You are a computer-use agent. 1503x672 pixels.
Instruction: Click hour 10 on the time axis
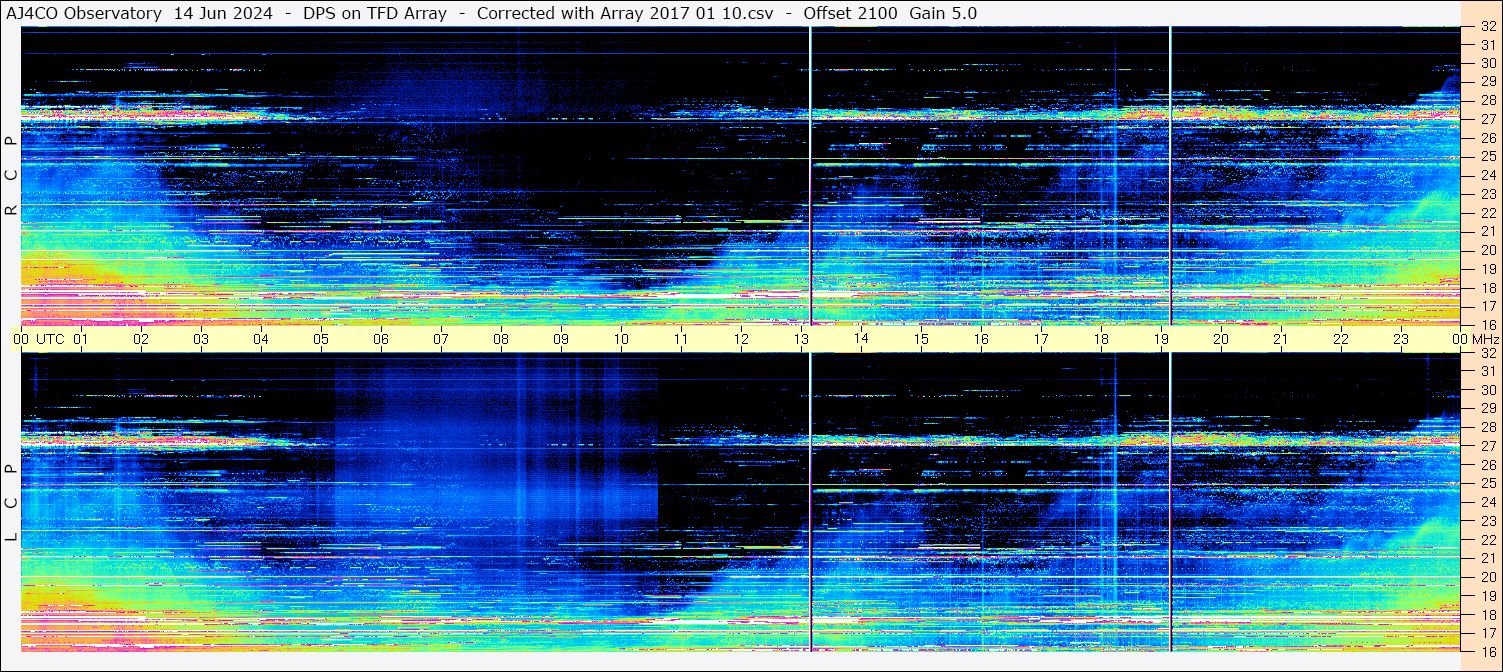621,339
